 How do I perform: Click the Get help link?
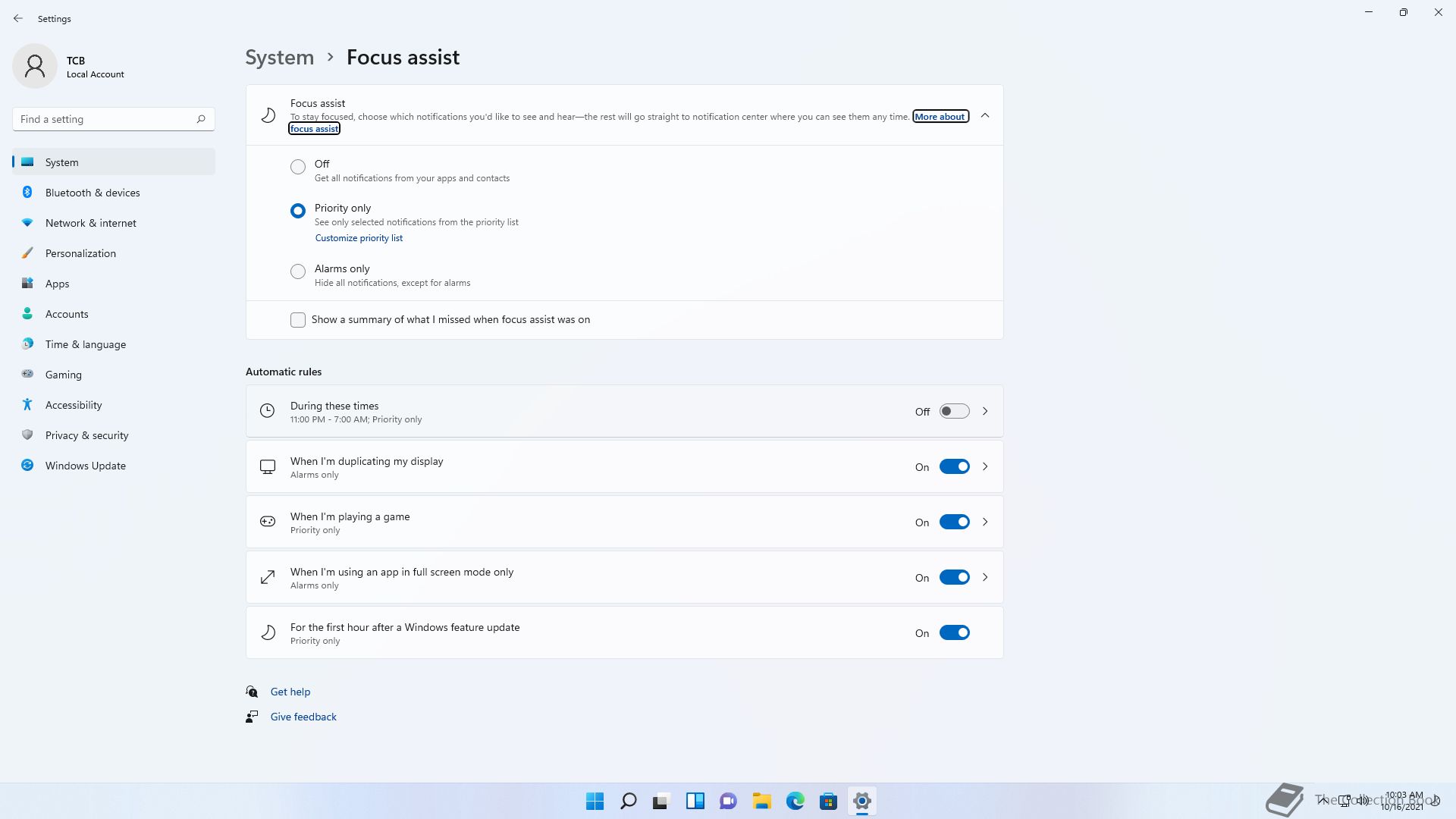pyautogui.click(x=290, y=692)
